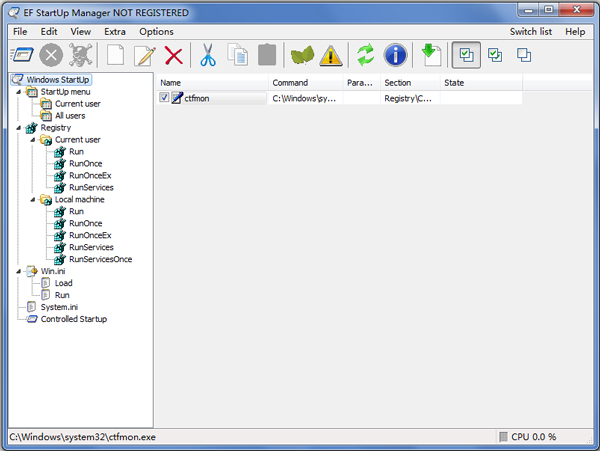Click the skull and crossbones icon
The height and width of the screenshot is (451, 600).
coord(84,56)
